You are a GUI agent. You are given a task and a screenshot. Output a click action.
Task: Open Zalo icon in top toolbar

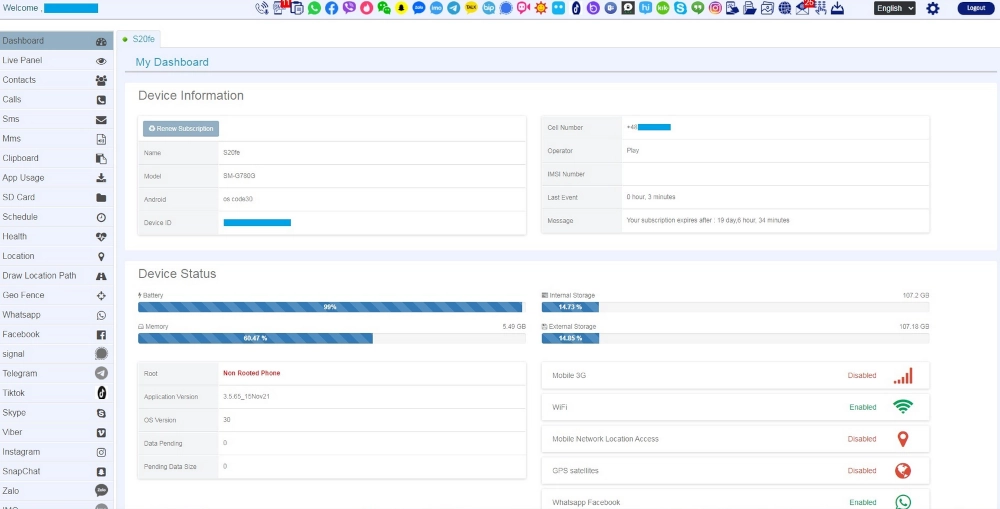[419, 8]
